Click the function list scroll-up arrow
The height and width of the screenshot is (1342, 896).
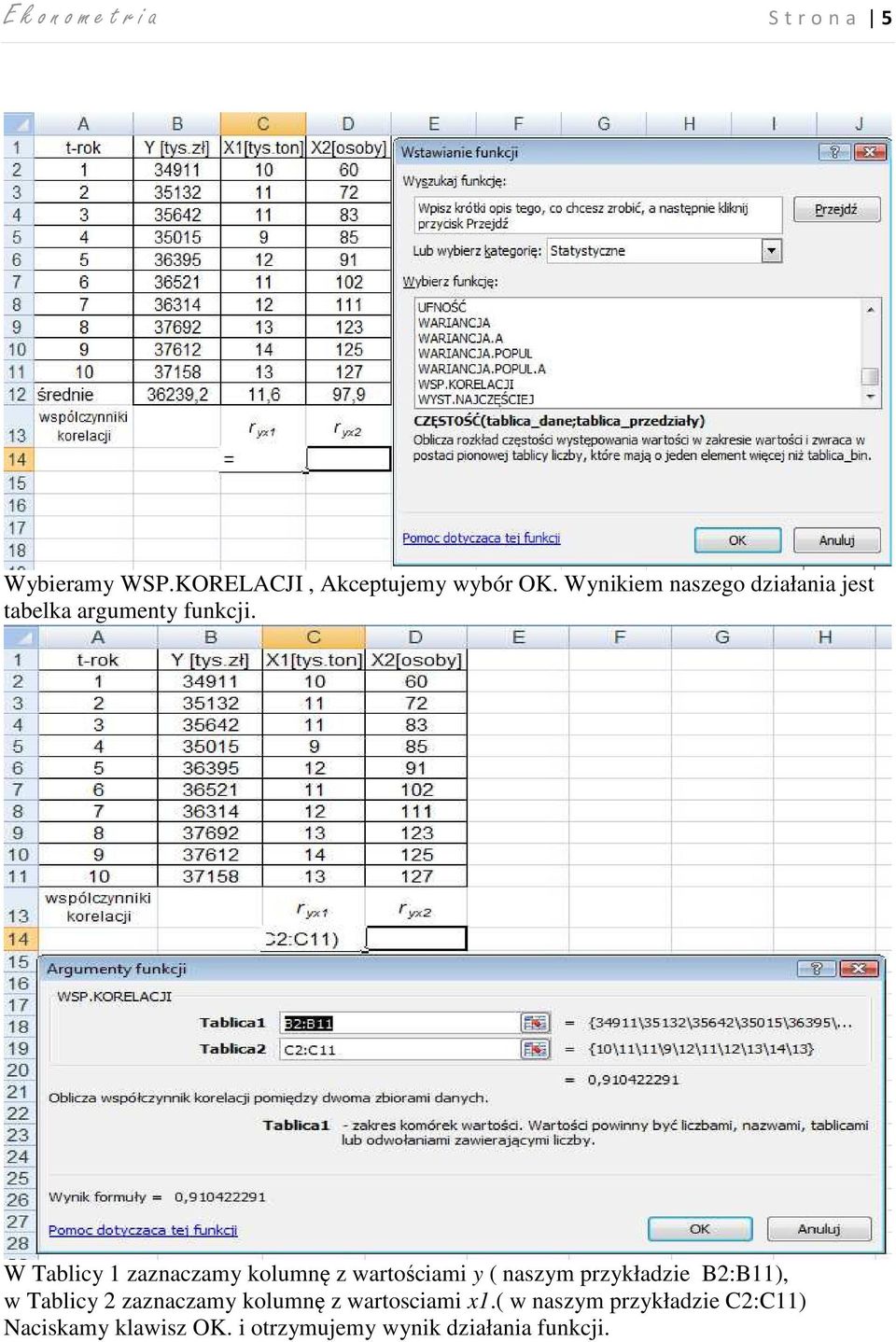coord(870,308)
